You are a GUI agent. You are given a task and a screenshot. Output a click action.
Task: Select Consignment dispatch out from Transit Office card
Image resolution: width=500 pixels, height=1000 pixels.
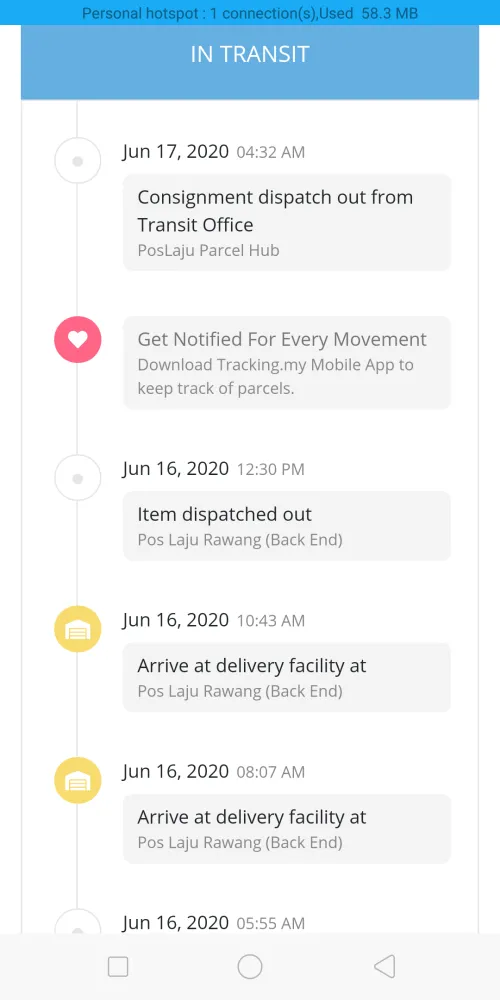point(287,222)
